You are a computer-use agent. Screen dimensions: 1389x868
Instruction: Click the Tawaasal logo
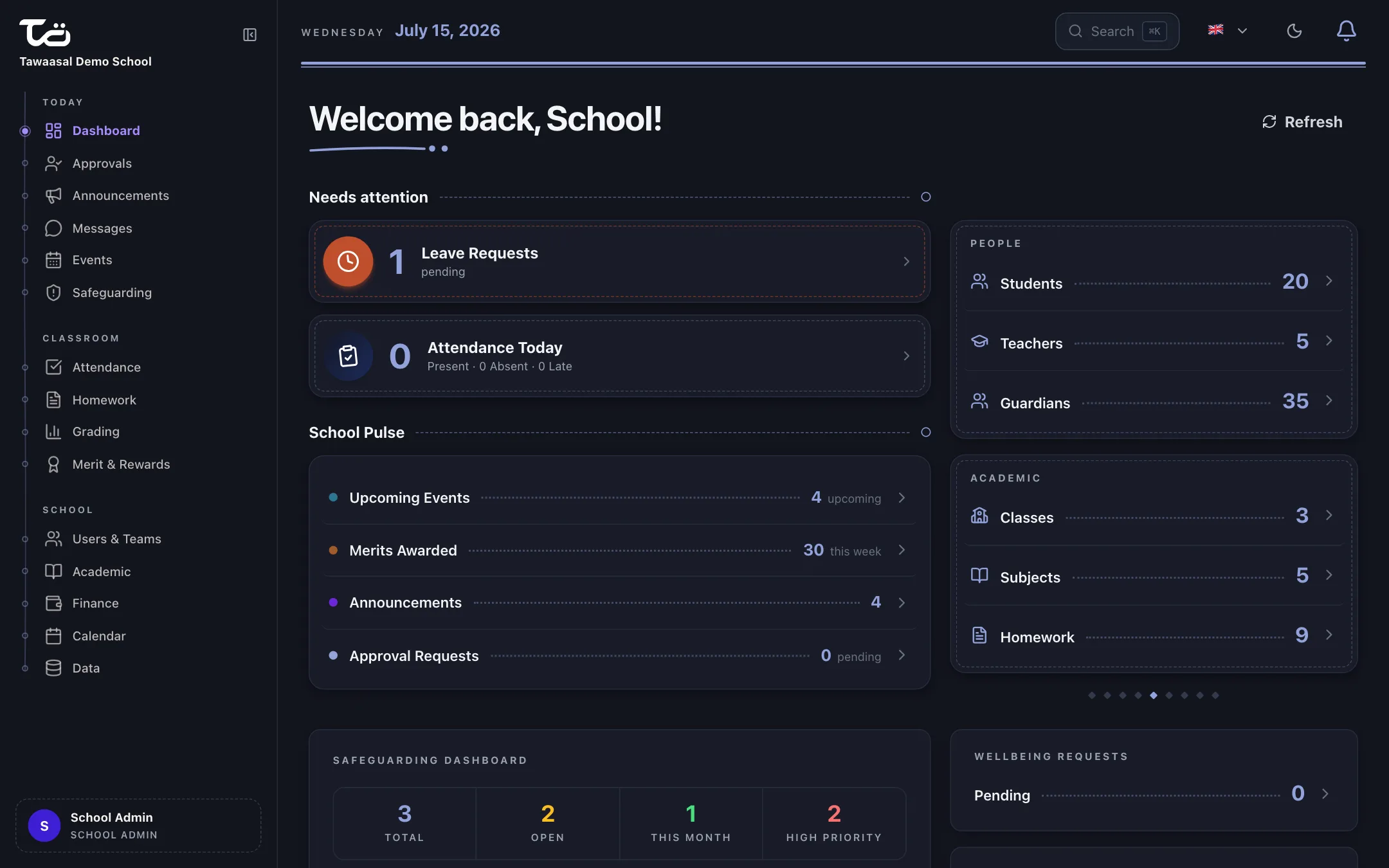[x=44, y=33]
